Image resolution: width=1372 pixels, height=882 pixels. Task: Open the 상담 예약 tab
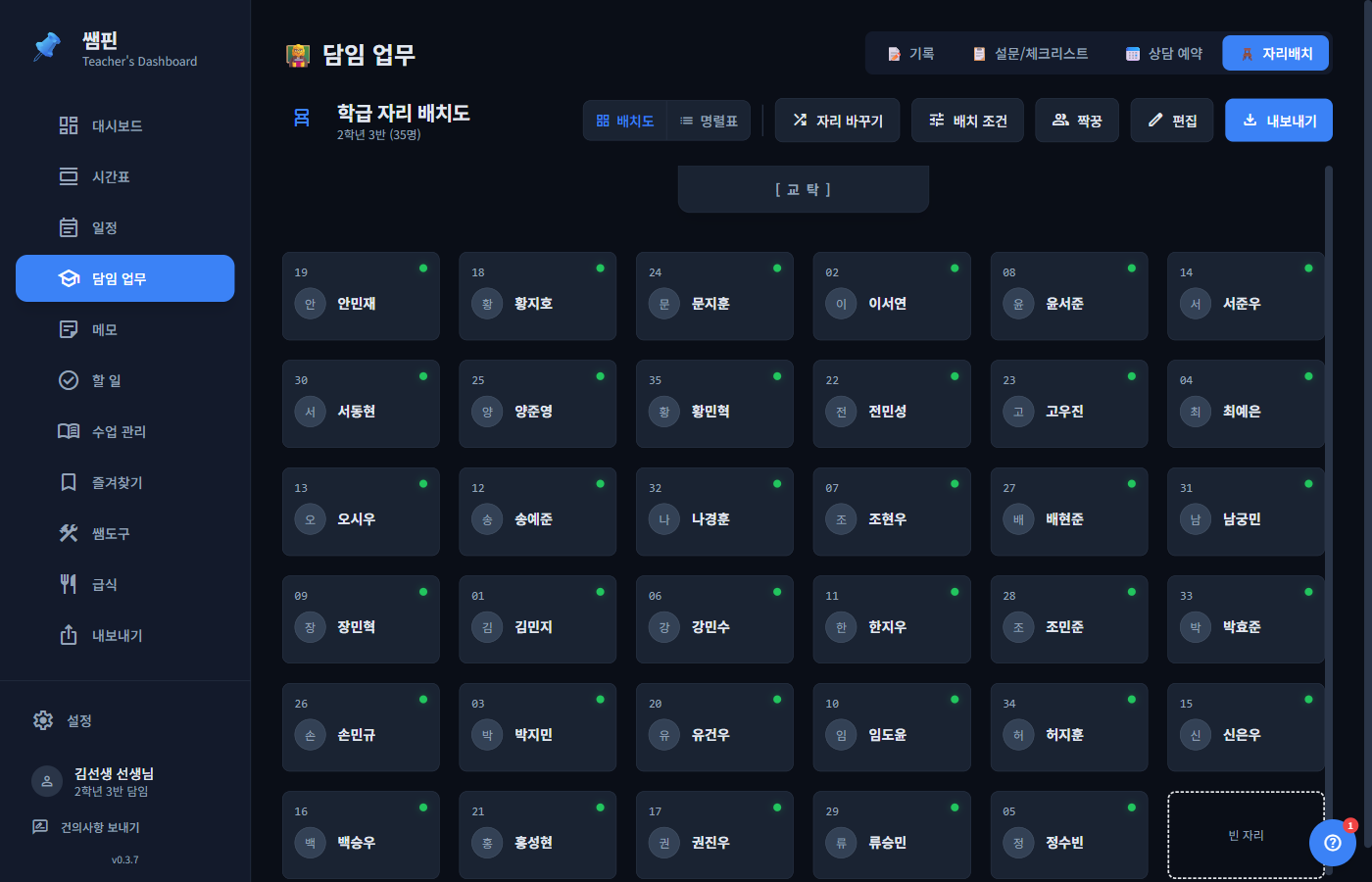1164,53
